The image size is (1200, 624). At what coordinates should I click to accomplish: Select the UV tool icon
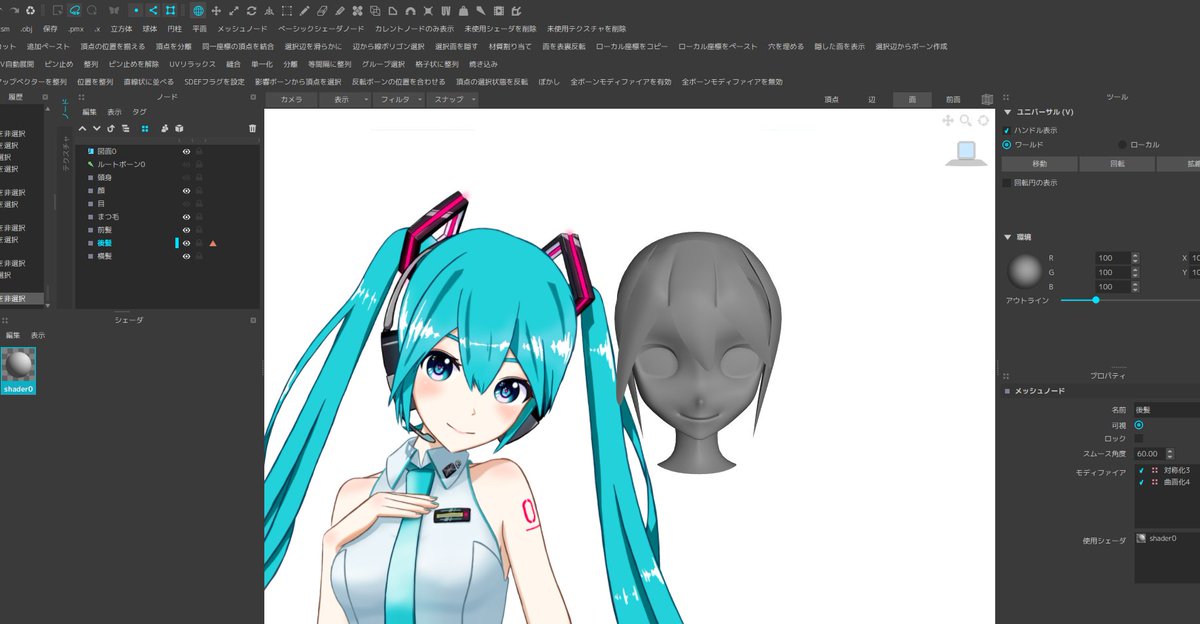point(446,10)
